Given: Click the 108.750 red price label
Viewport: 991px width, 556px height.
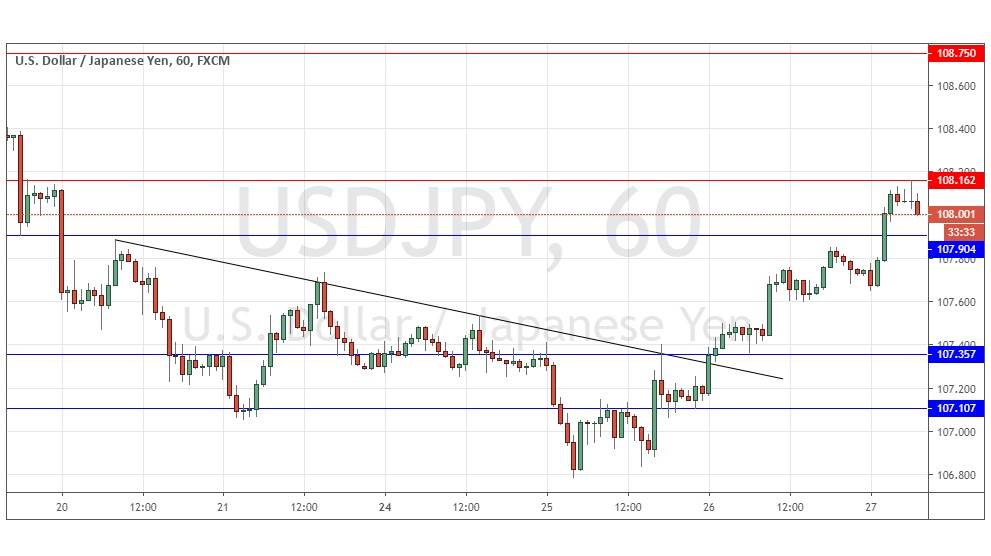Looking at the screenshot, I should (x=956, y=53).
